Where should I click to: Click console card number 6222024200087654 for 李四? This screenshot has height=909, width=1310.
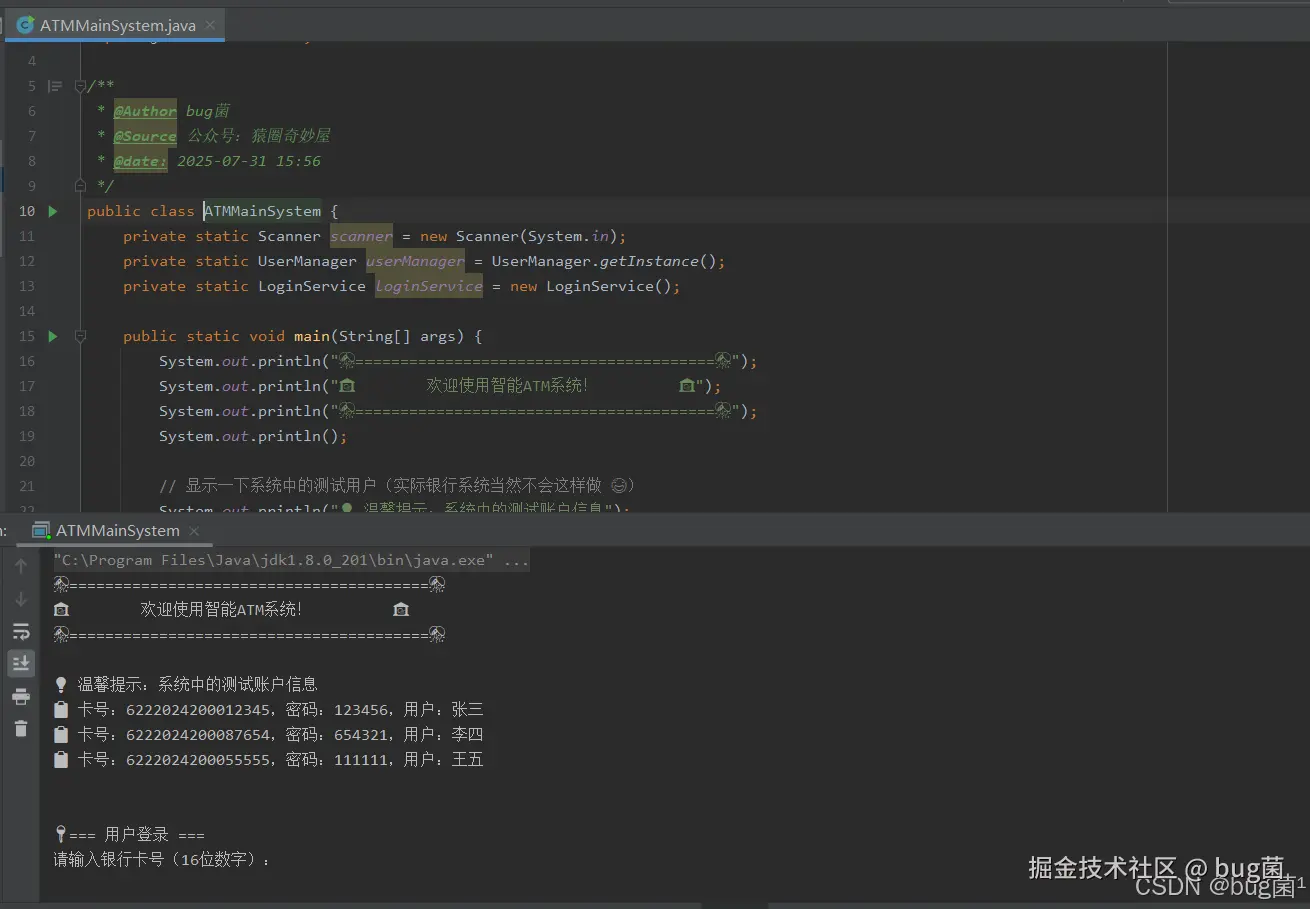pos(198,734)
